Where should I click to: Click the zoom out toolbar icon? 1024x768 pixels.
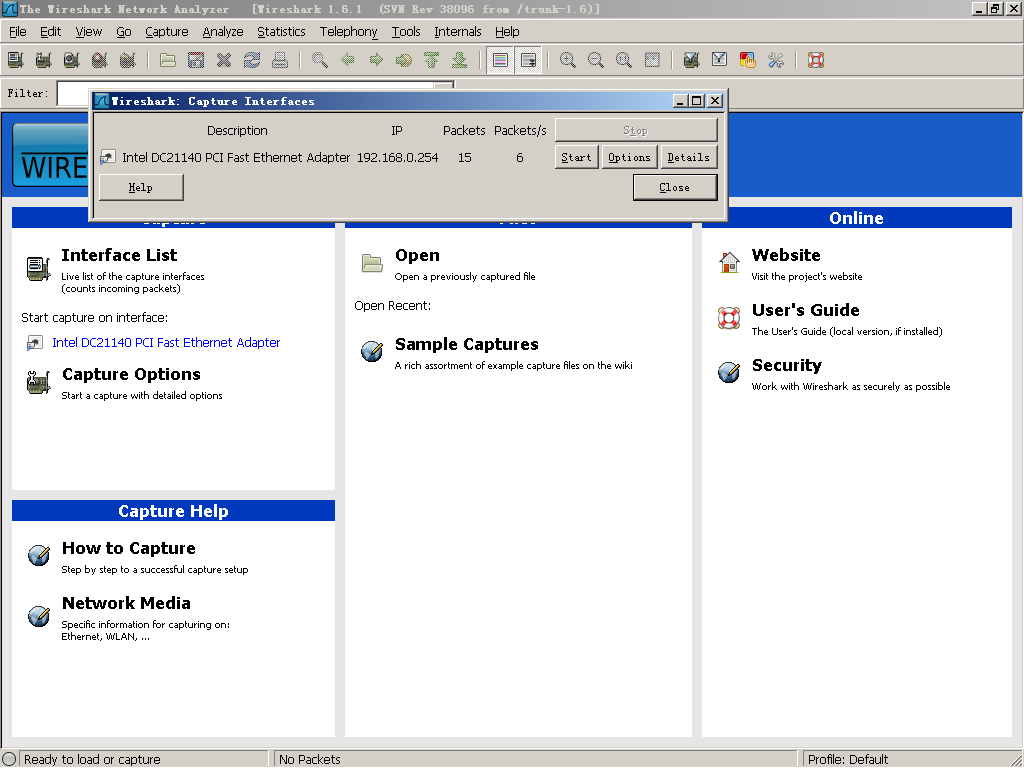[x=596, y=60]
